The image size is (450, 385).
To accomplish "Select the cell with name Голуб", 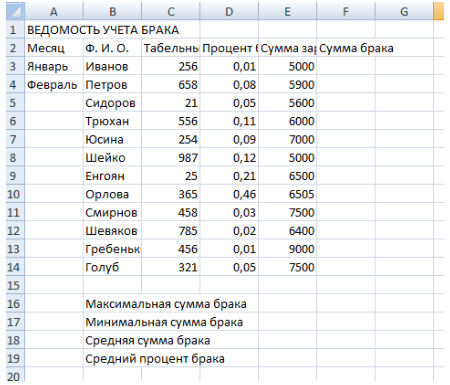I will click(x=112, y=267).
